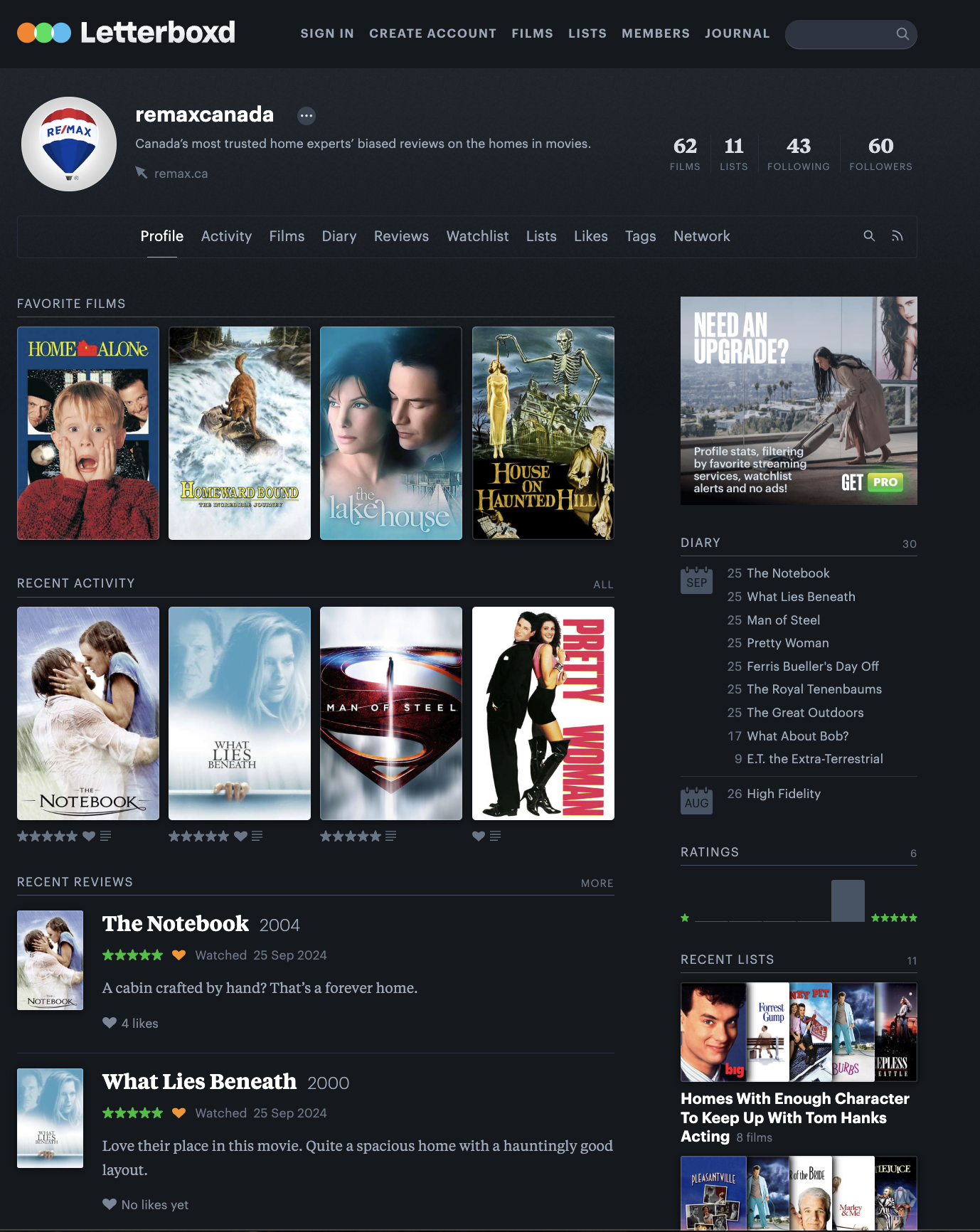The width and height of the screenshot is (980, 1232).
Task: Open the Tom Hanks homes list title
Action: pyautogui.click(x=795, y=1117)
